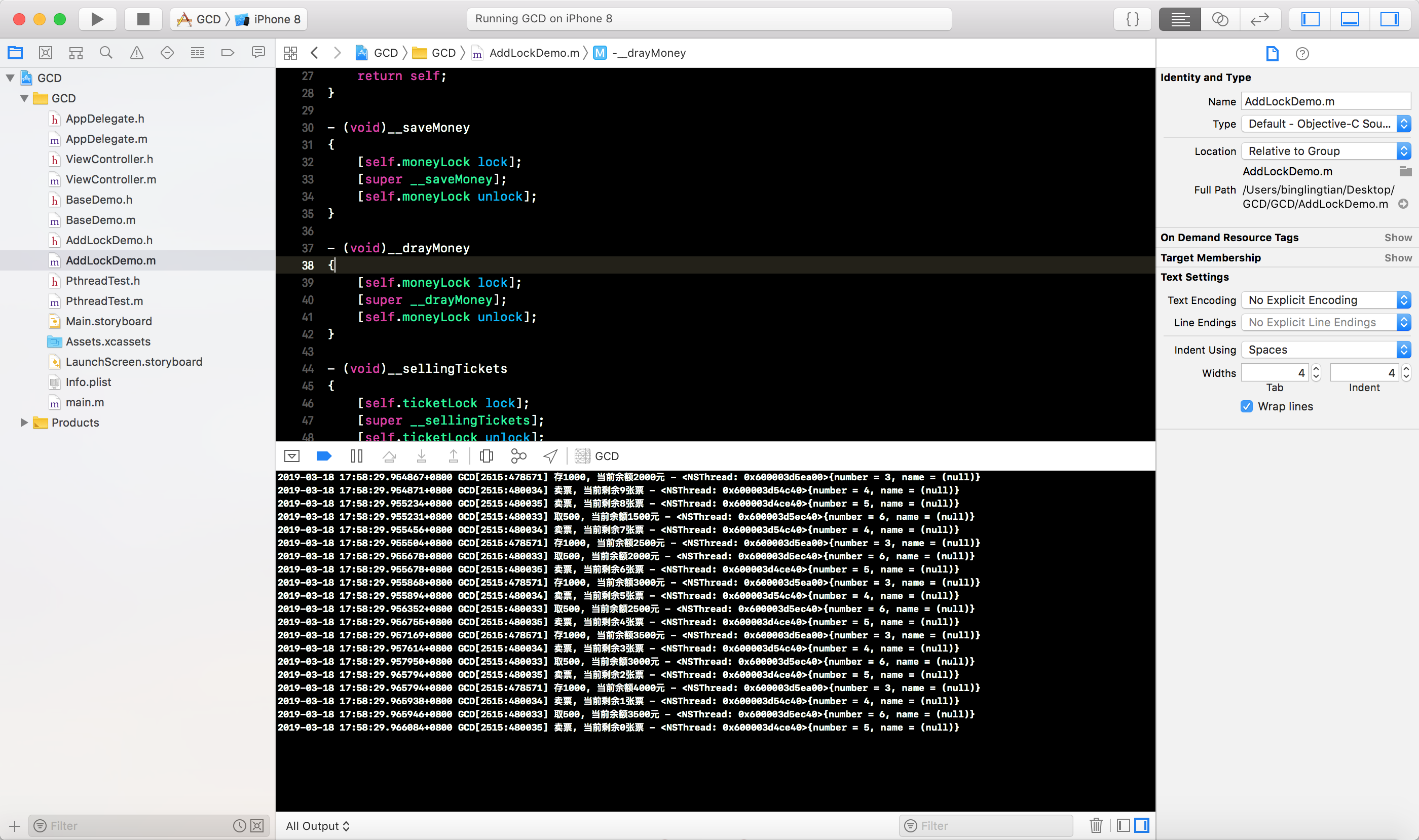The image size is (1419, 840).
Task: Run the GCD scheme with Play button
Action: (x=97, y=19)
